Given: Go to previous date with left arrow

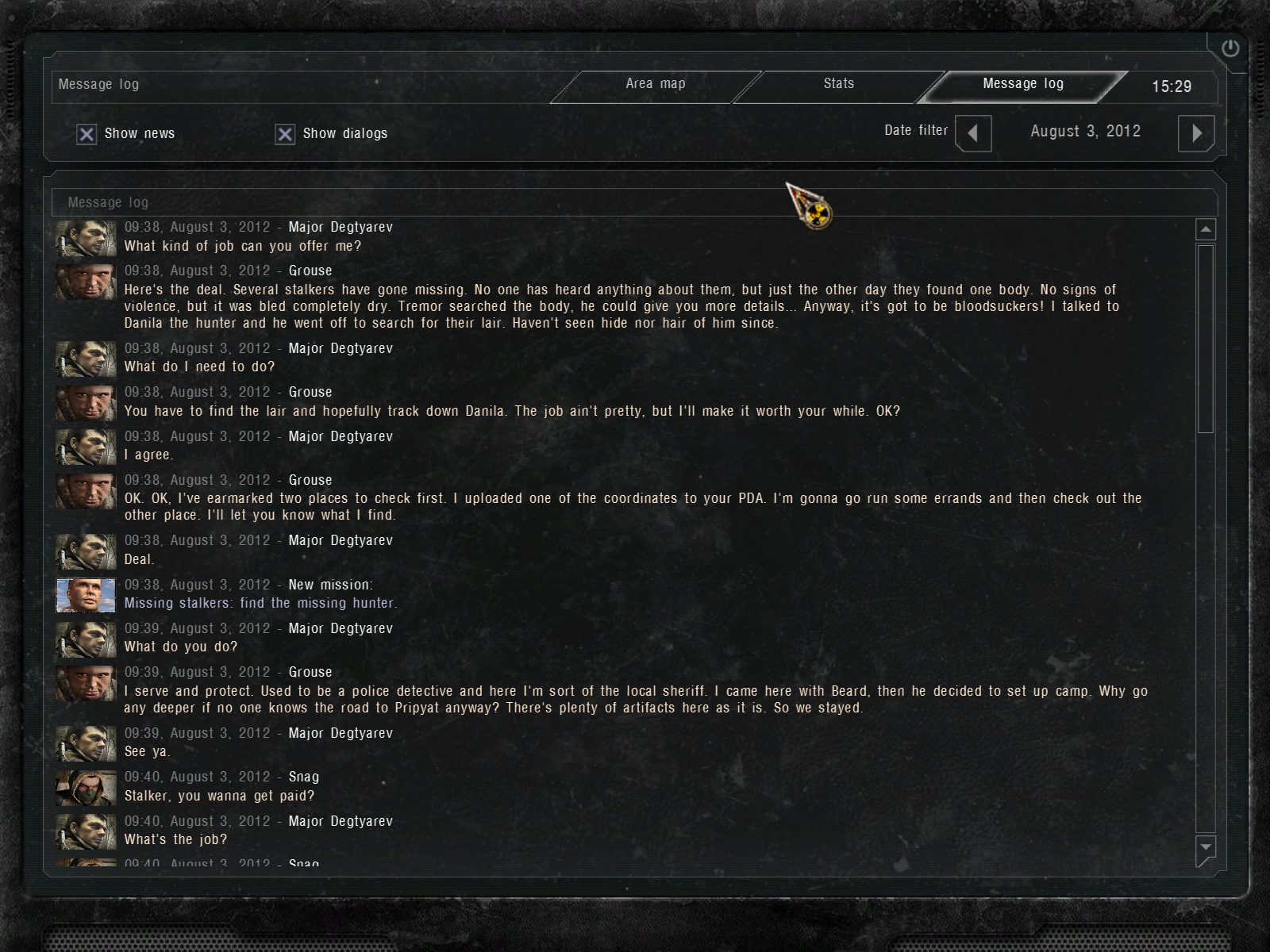Looking at the screenshot, I should pyautogui.click(x=973, y=132).
